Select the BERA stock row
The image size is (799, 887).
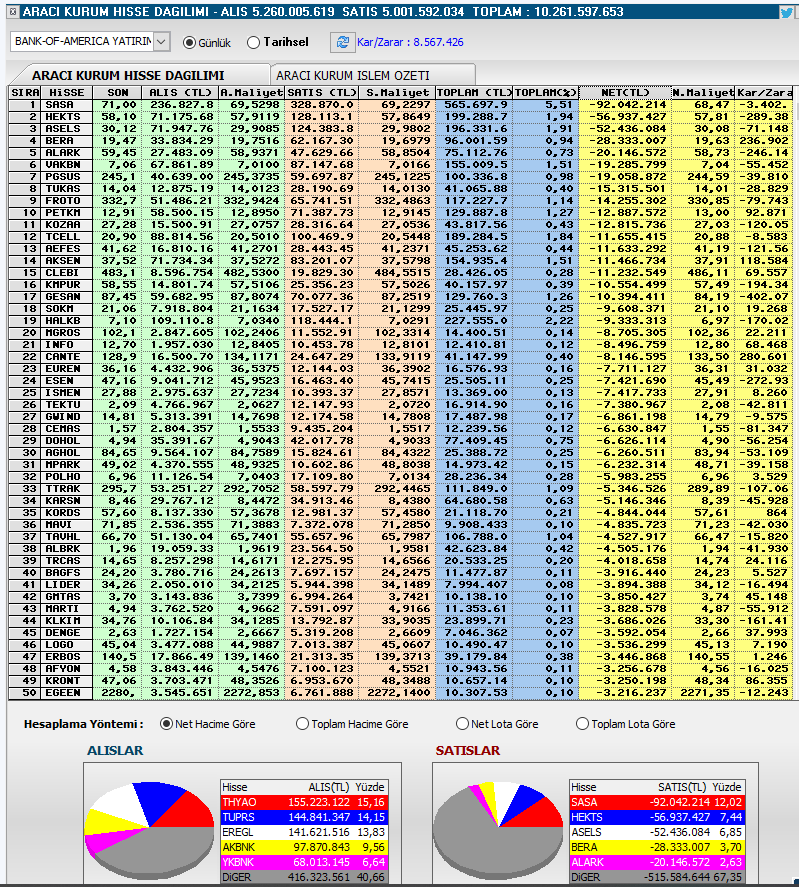pyautogui.click(x=401, y=141)
